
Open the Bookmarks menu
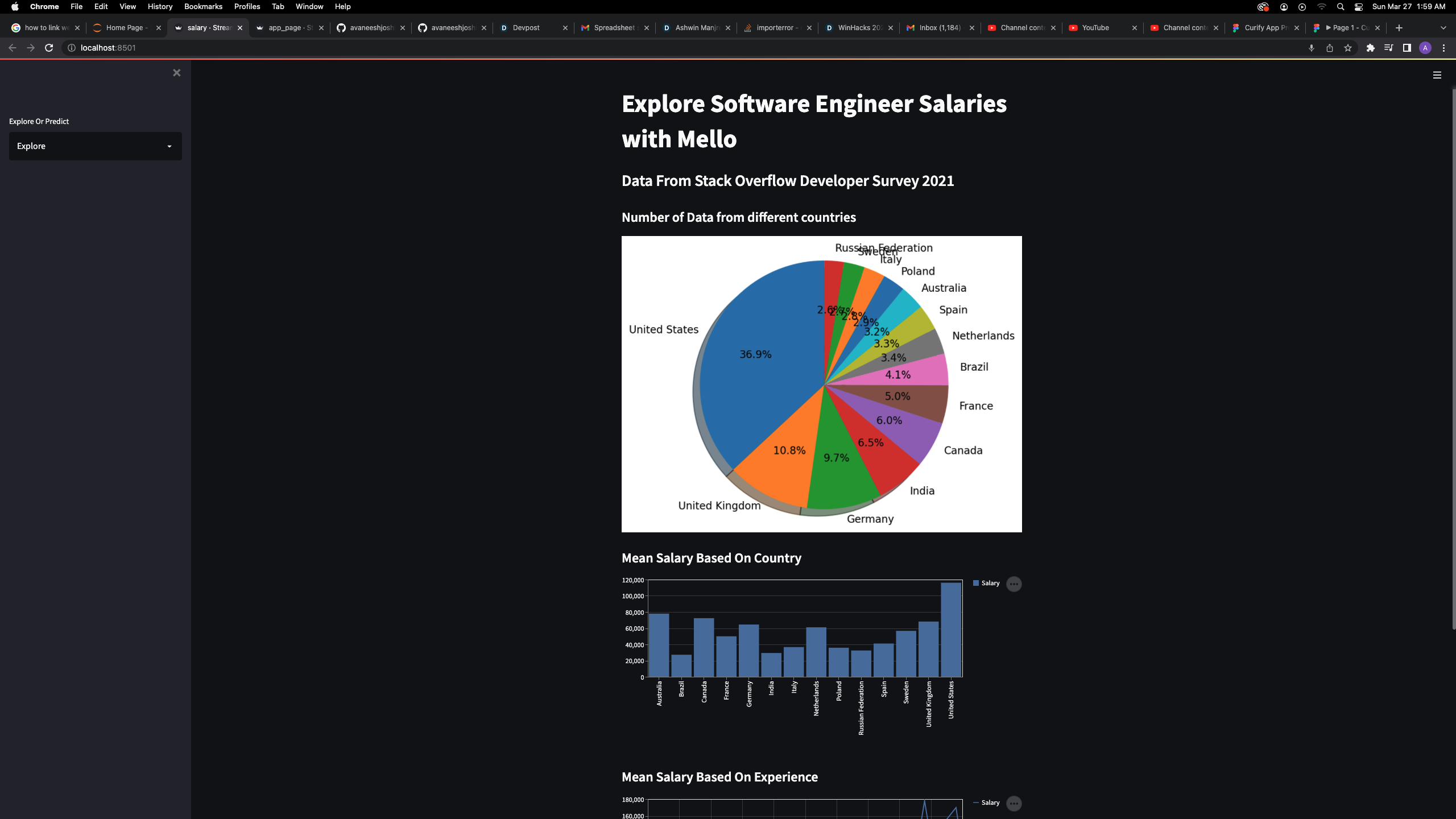point(203,7)
